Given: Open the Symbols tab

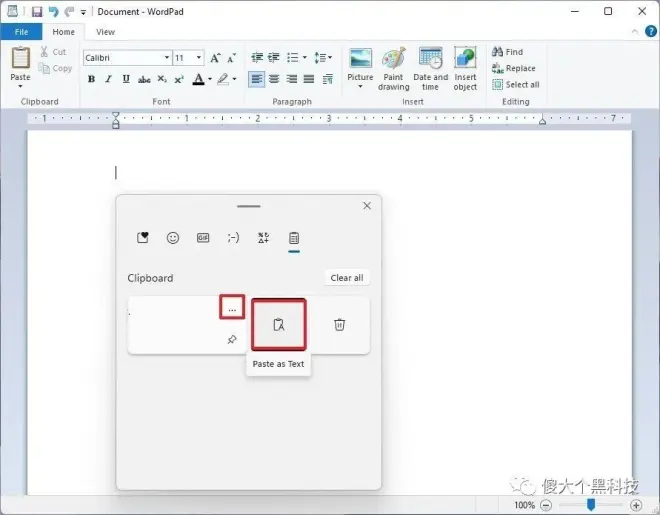Looking at the screenshot, I should click(x=263, y=238).
